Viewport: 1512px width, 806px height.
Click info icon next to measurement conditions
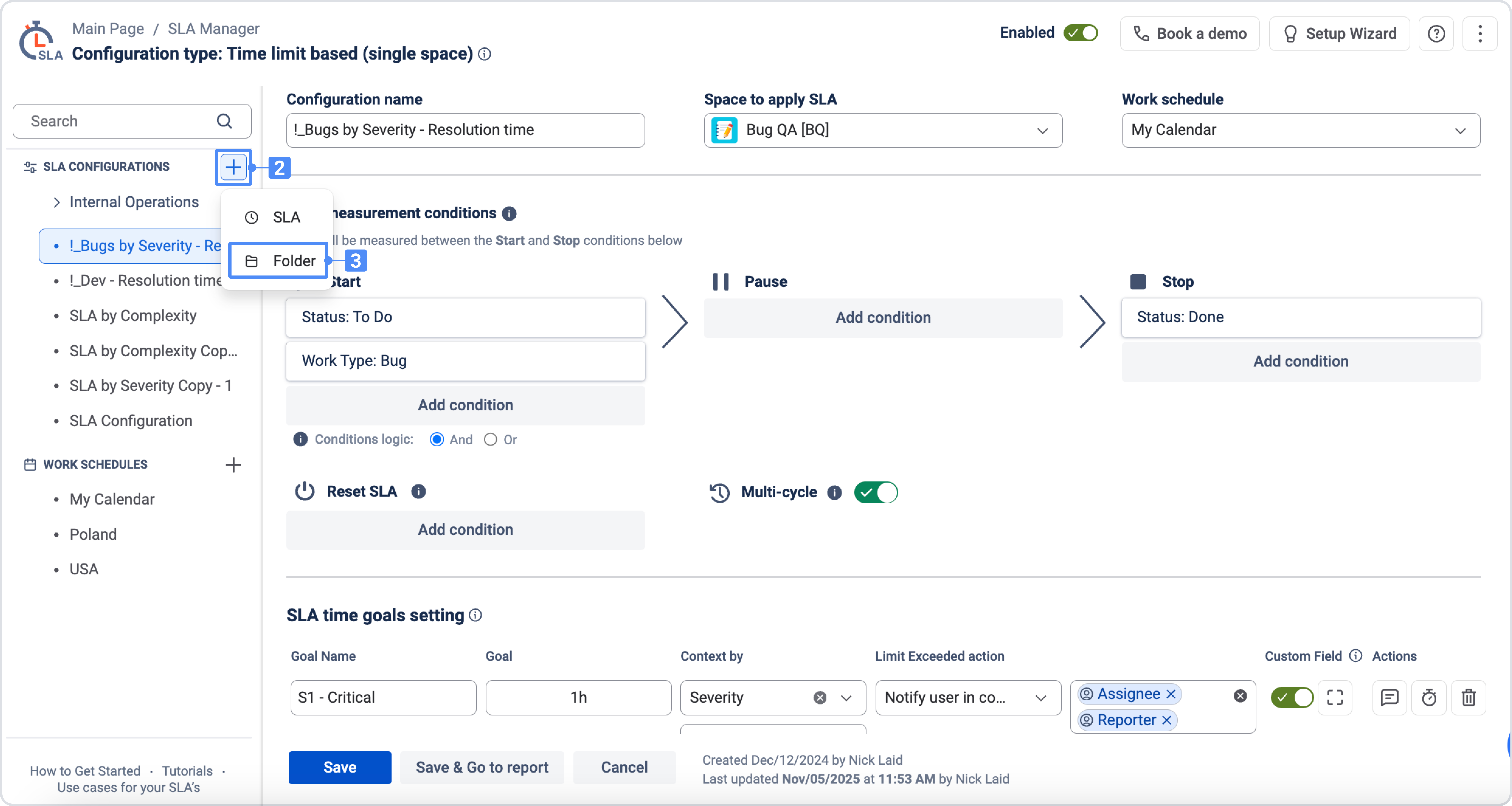pyautogui.click(x=509, y=214)
